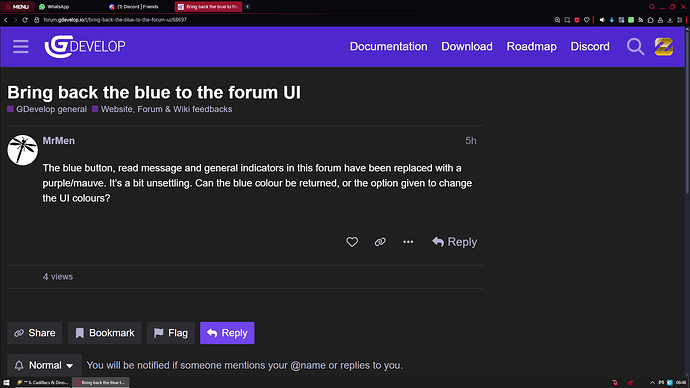Show hidden system tray icons
This screenshot has height=388, width=690.
(x=652, y=383)
